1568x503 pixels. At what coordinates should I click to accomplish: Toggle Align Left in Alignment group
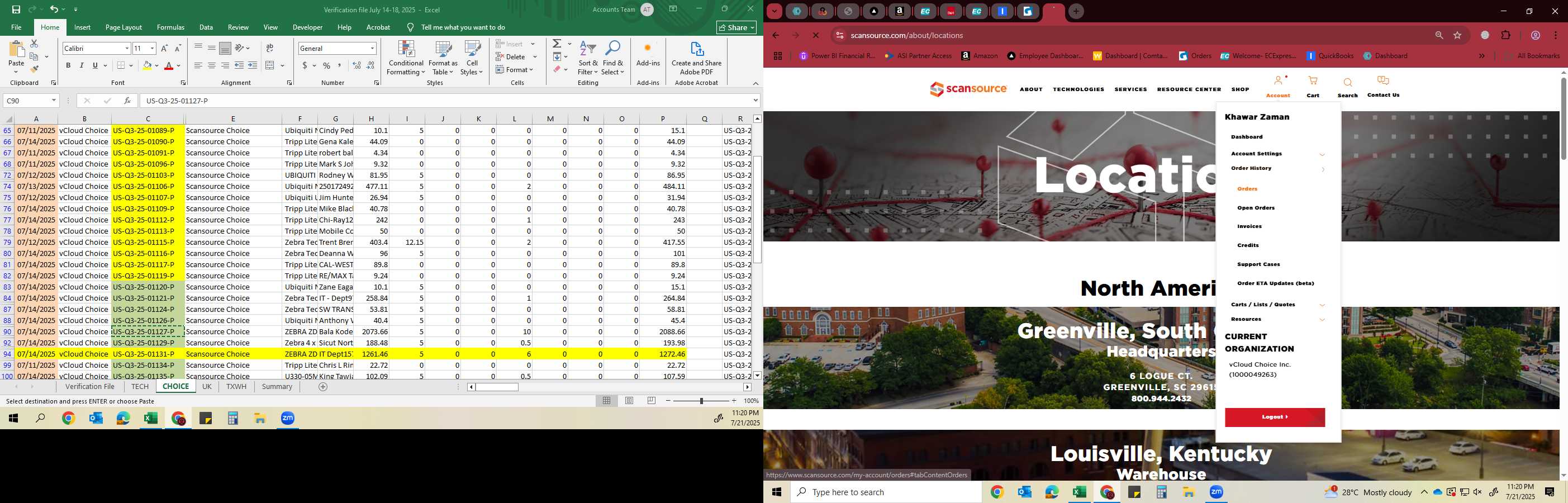click(x=198, y=65)
